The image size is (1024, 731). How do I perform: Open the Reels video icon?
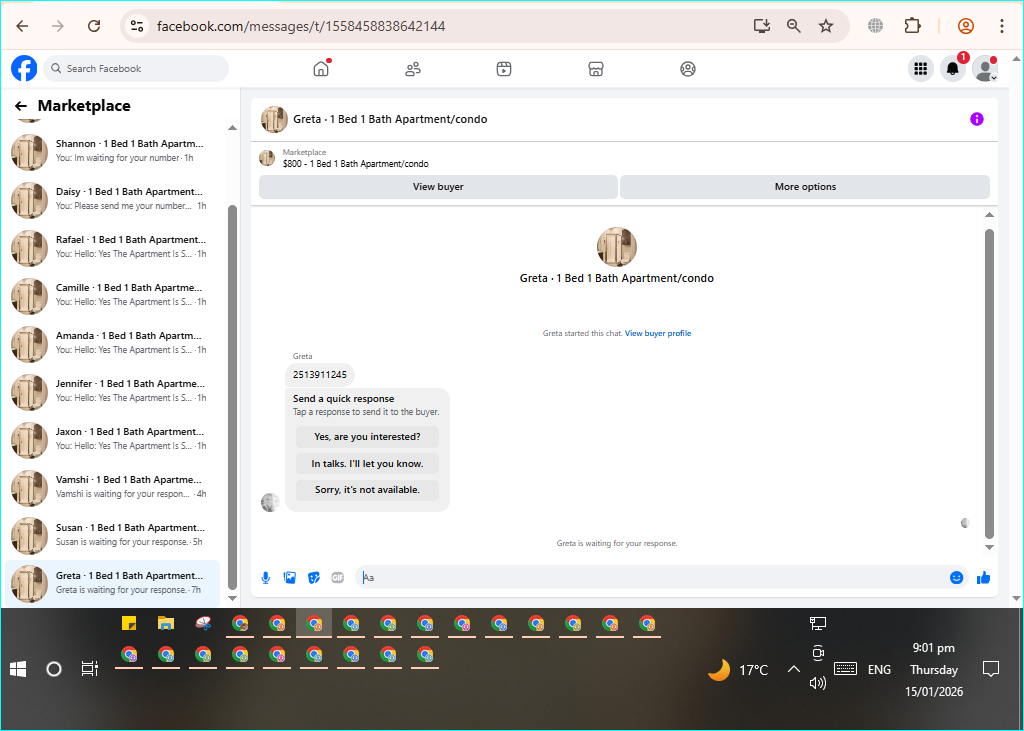point(504,69)
